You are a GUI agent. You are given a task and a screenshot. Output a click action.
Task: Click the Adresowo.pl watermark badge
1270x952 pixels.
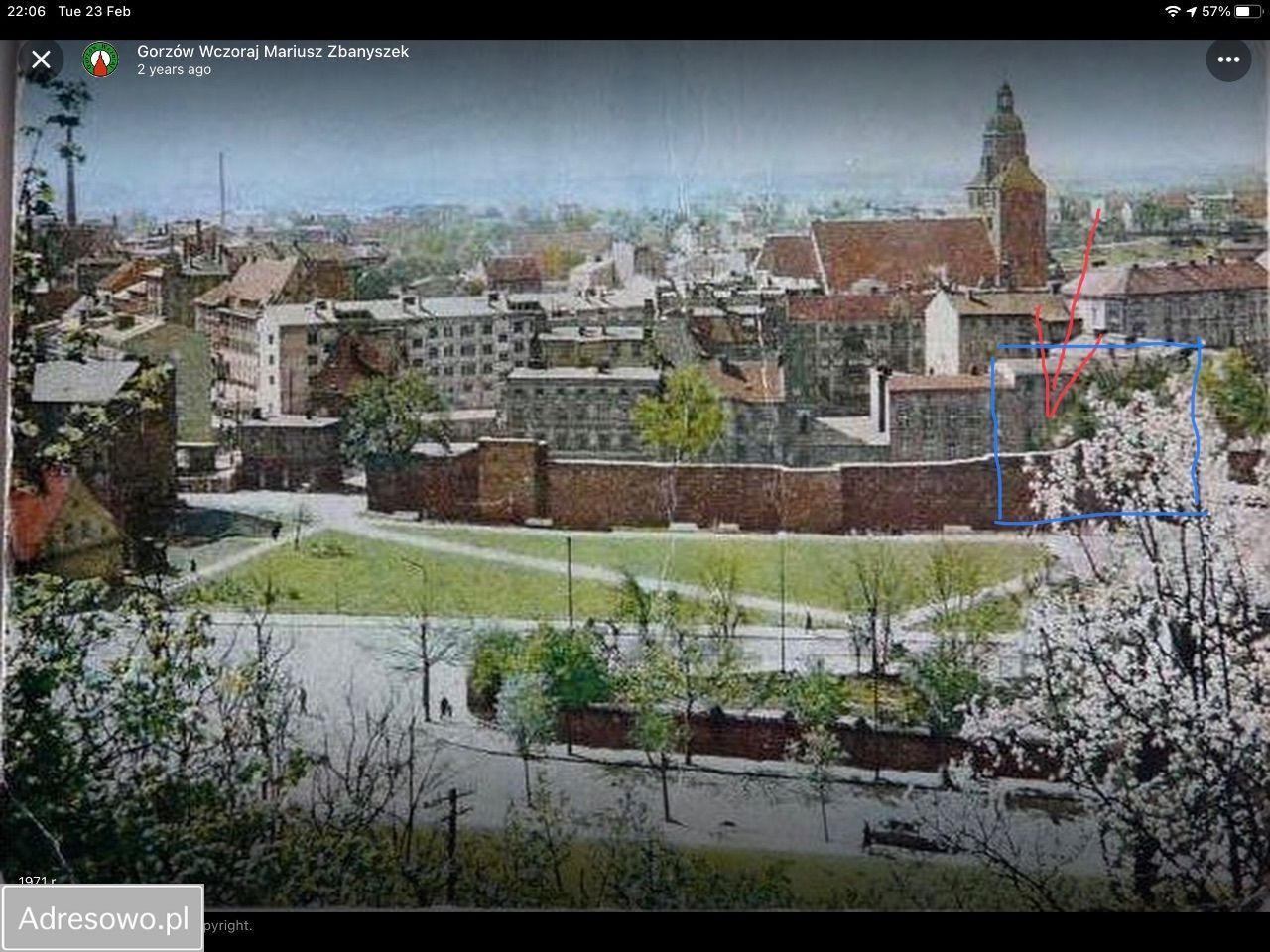coord(103,918)
